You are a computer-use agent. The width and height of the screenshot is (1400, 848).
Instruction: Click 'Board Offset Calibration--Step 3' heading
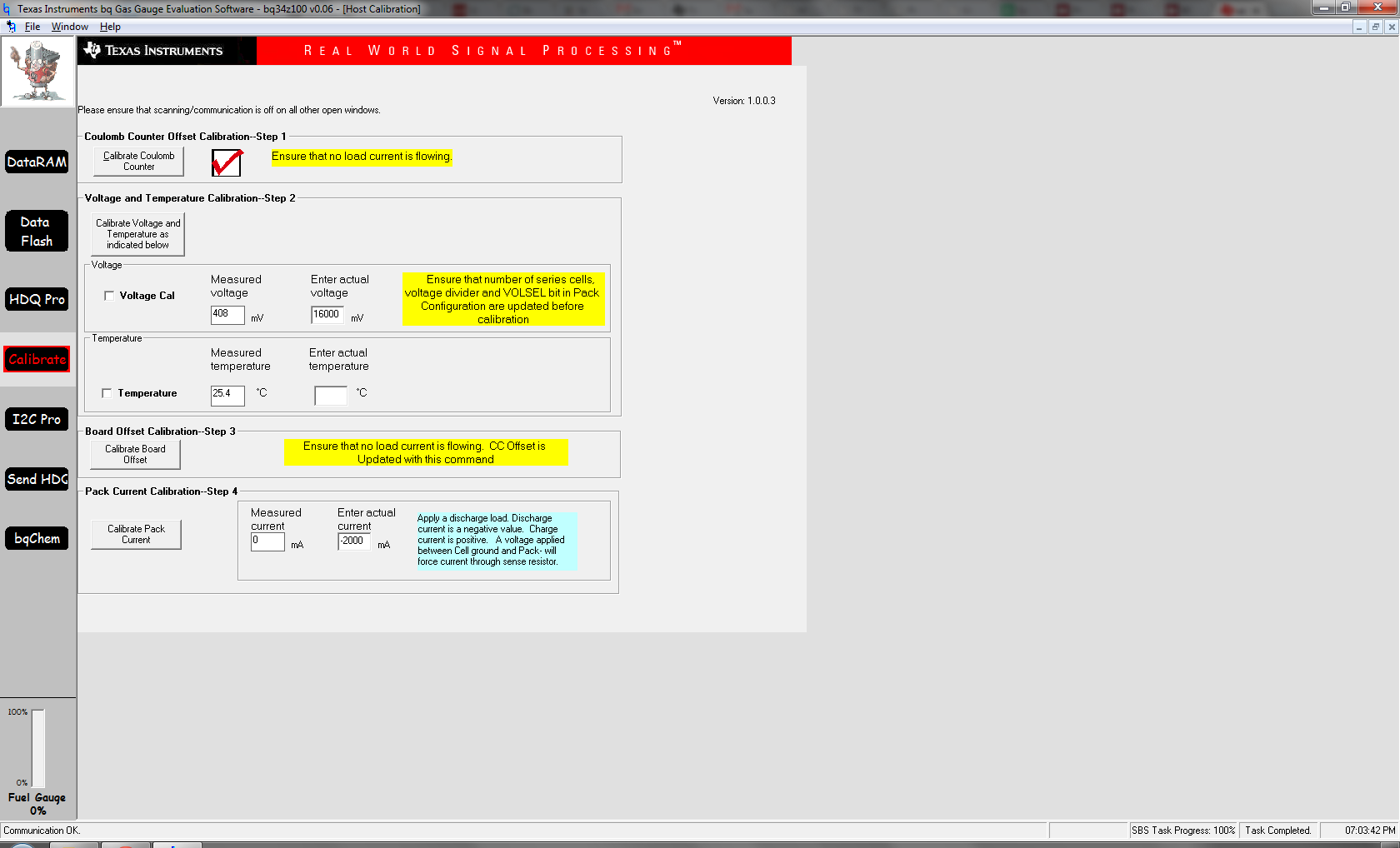coord(160,431)
